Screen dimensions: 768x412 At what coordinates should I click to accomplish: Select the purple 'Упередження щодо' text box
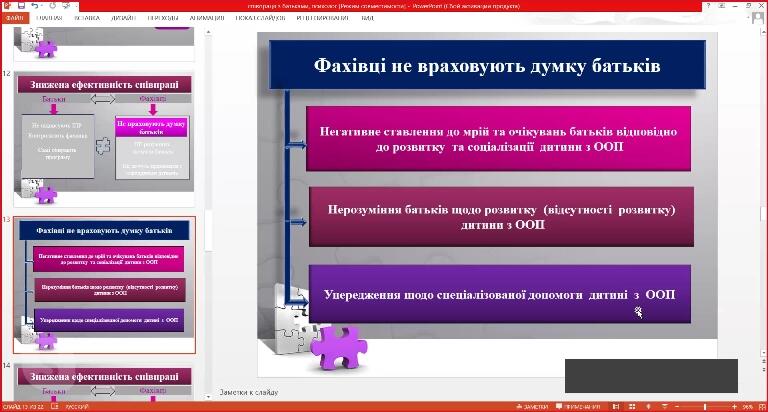pyautogui.click(x=500, y=294)
